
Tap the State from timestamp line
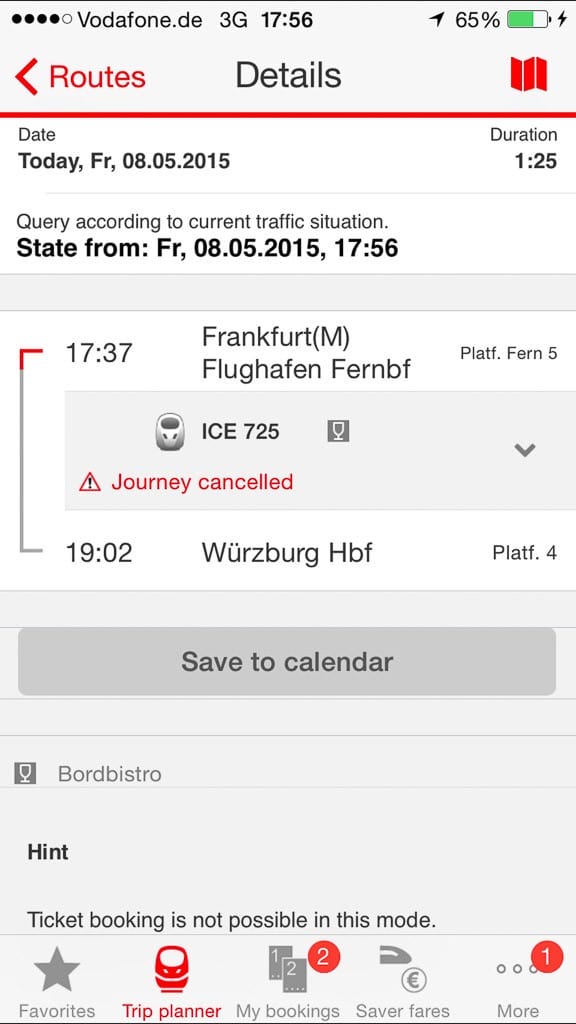pyautogui.click(x=207, y=248)
